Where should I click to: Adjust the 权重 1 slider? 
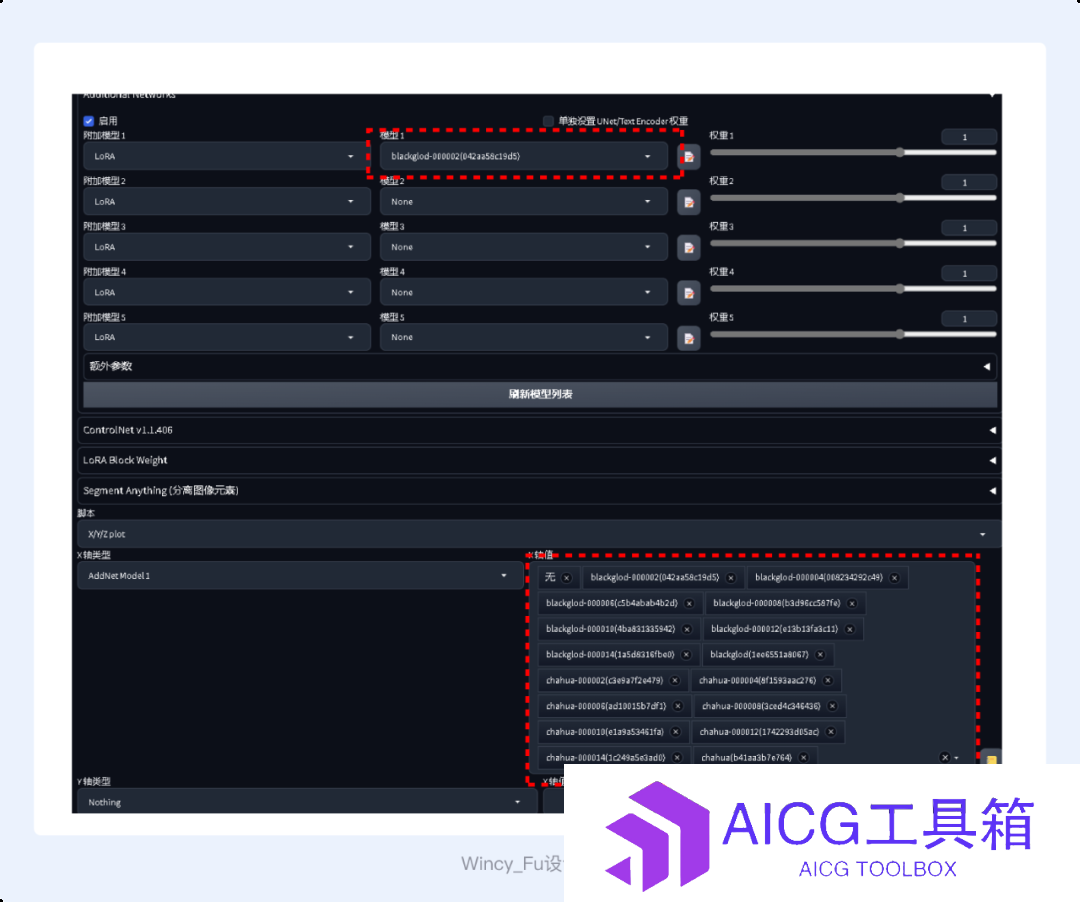[x=853, y=152]
